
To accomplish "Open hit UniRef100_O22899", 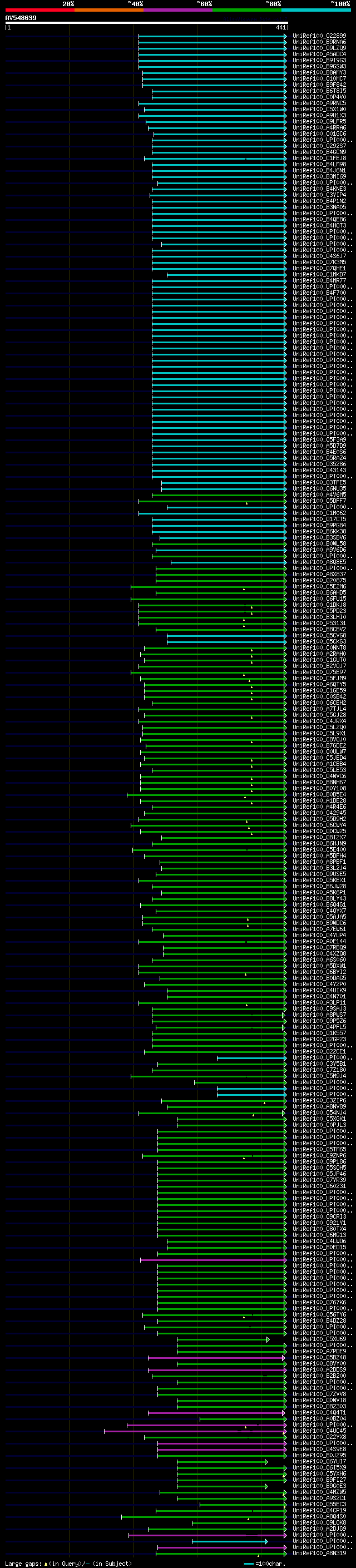I will point(319,36).
